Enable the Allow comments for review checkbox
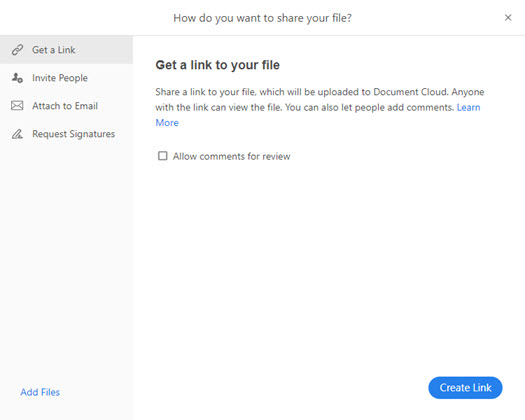 [x=163, y=156]
